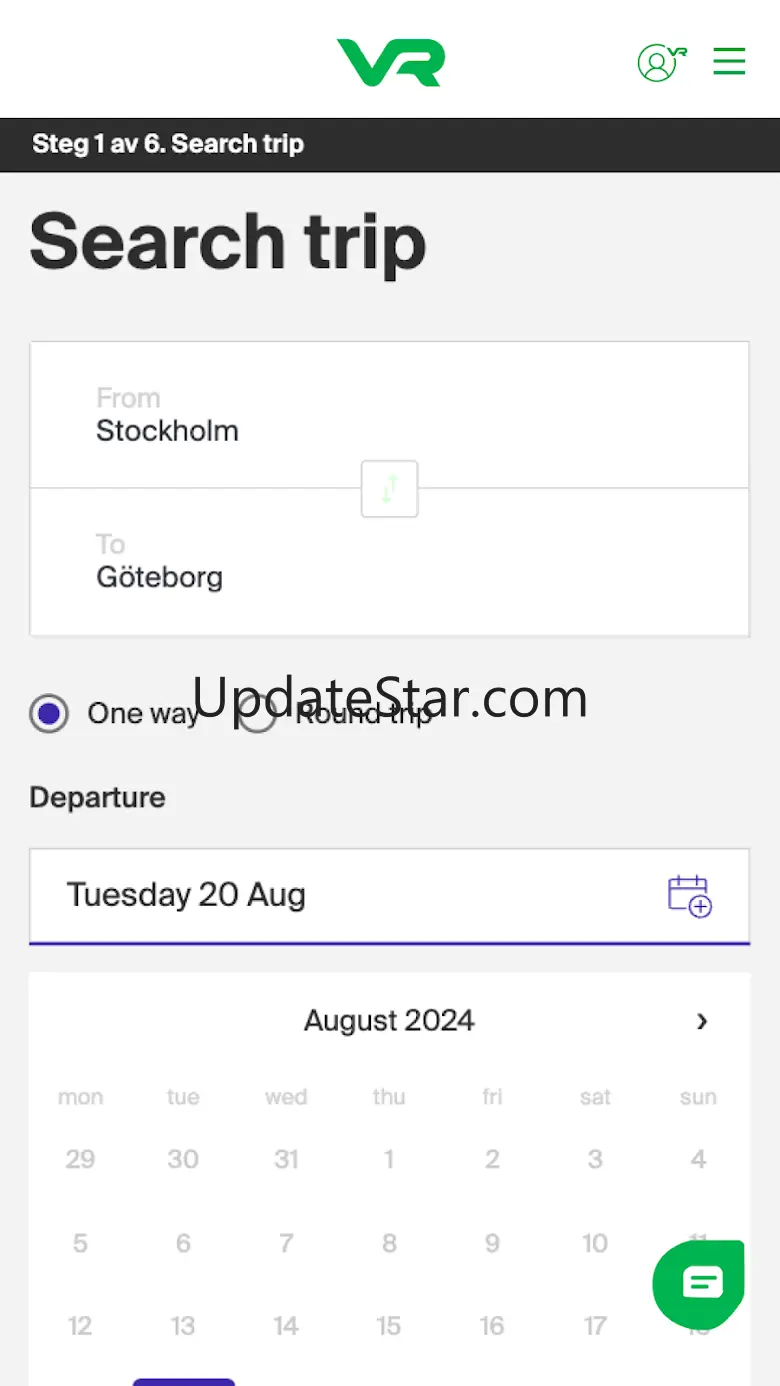Viewport: 780px width, 1386px height.
Task: Select July 30 in the calendar
Action: pyautogui.click(x=183, y=1159)
